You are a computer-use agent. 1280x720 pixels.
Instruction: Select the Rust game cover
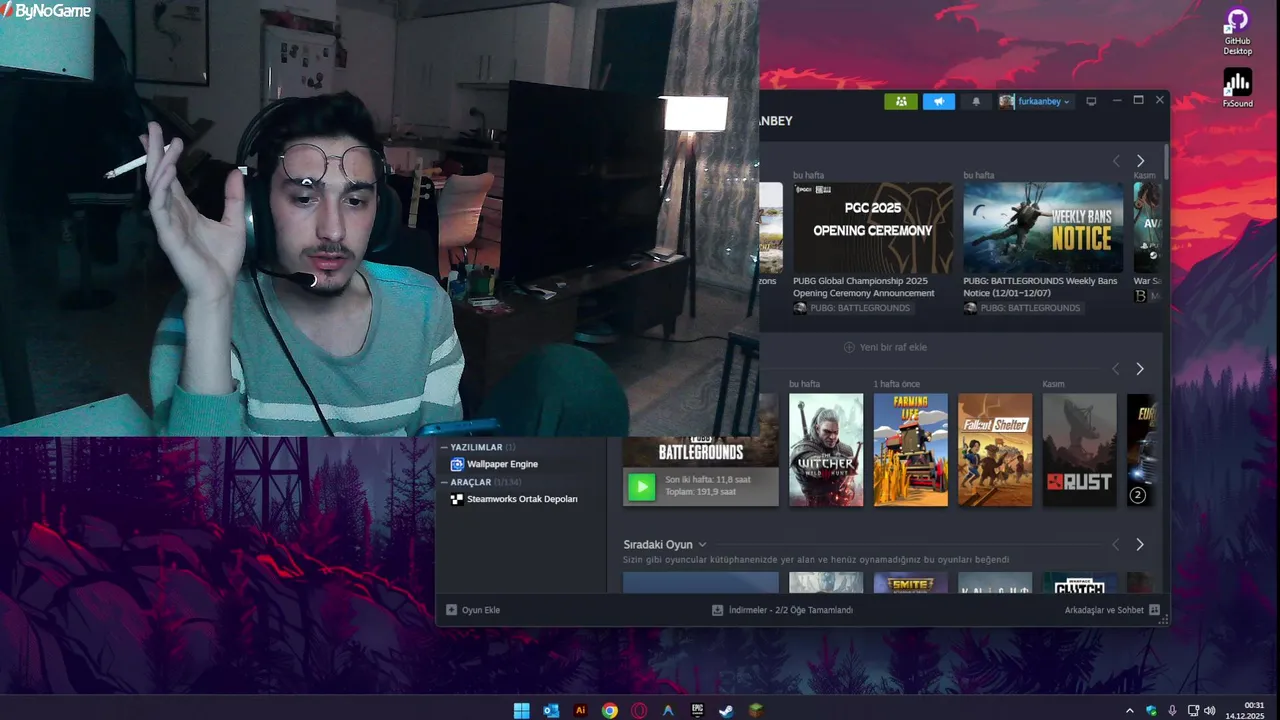pos(1080,450)
